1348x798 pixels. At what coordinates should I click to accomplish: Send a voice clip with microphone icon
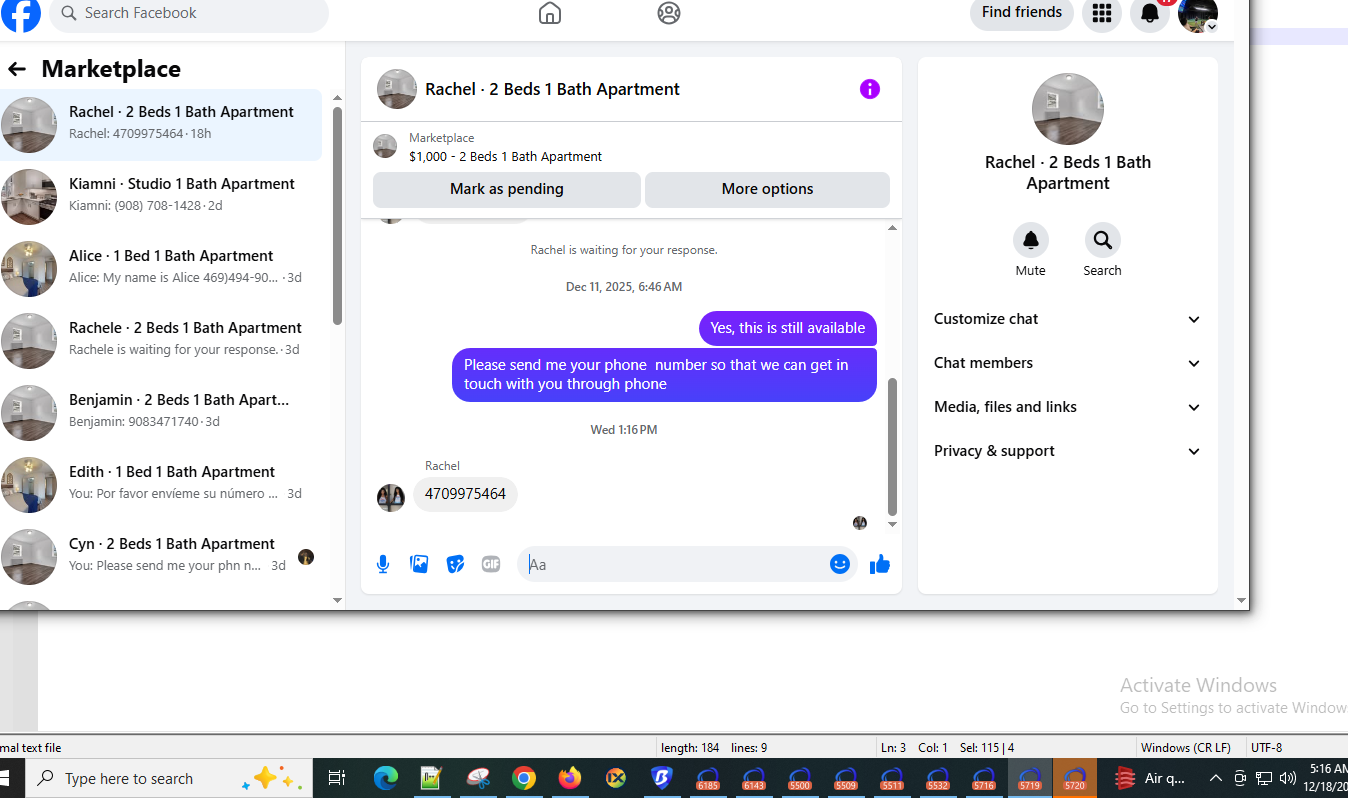pos(383,564)
